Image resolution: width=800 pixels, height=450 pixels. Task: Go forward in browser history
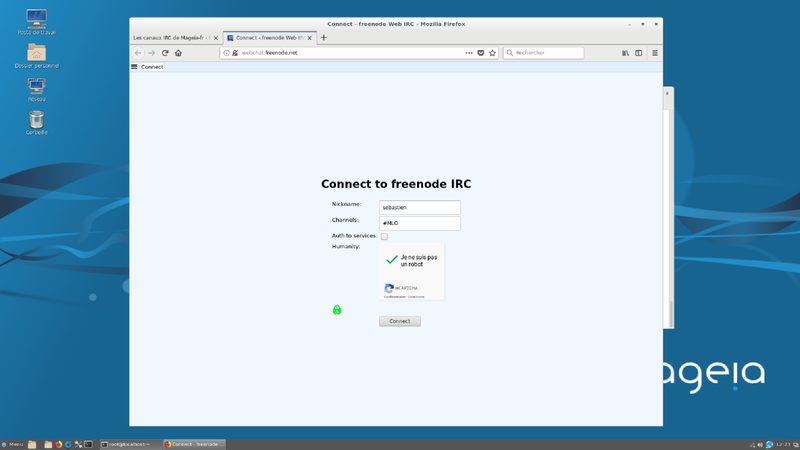pyautogui.click(x=152, y=53)
